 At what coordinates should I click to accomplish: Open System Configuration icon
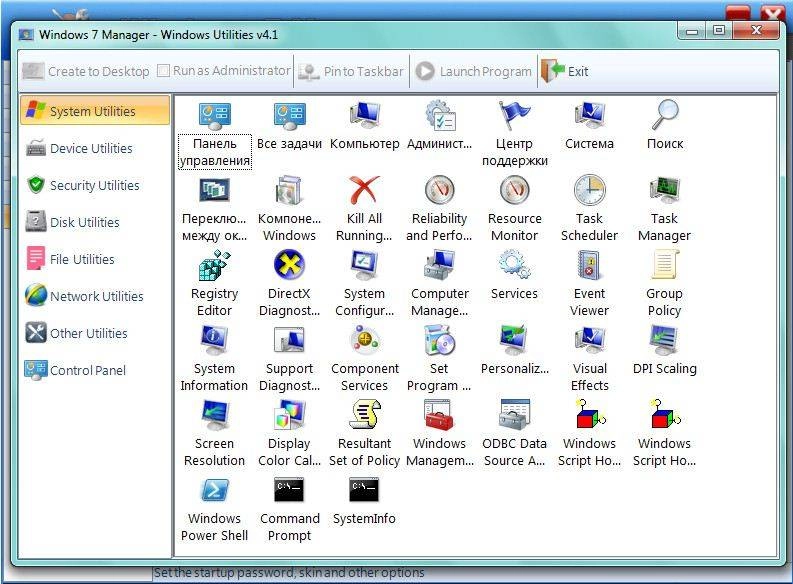[365, 265]
